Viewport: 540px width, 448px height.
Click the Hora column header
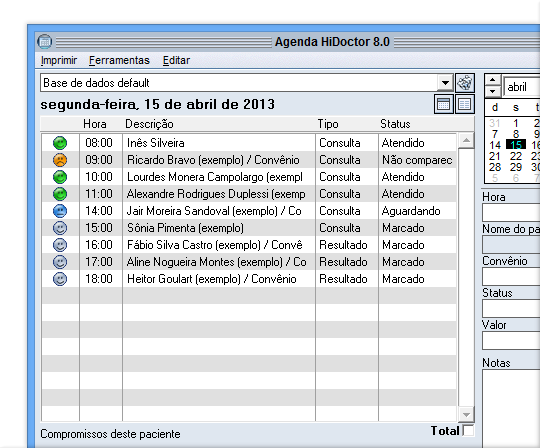[x=95, y=124]
